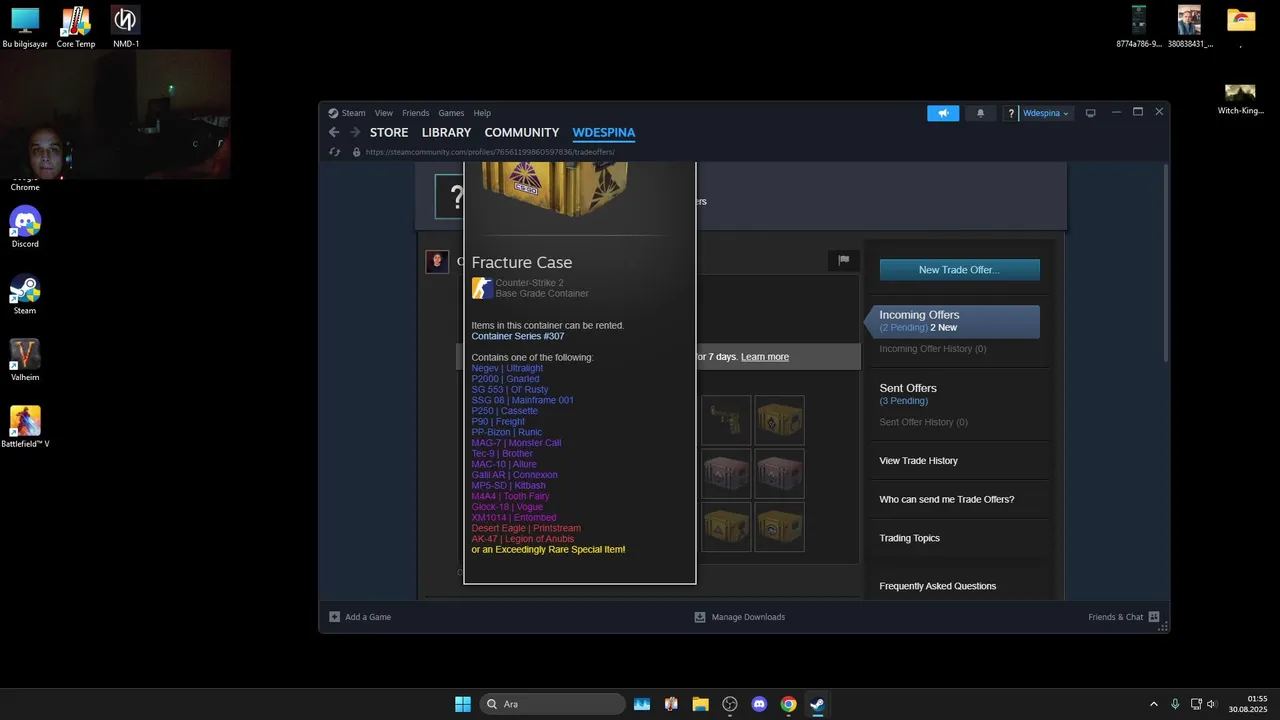Open the Steam announcements megaphone button
Image resolution: width=1280 pixels, height=720 pixels.
point(943,113)
